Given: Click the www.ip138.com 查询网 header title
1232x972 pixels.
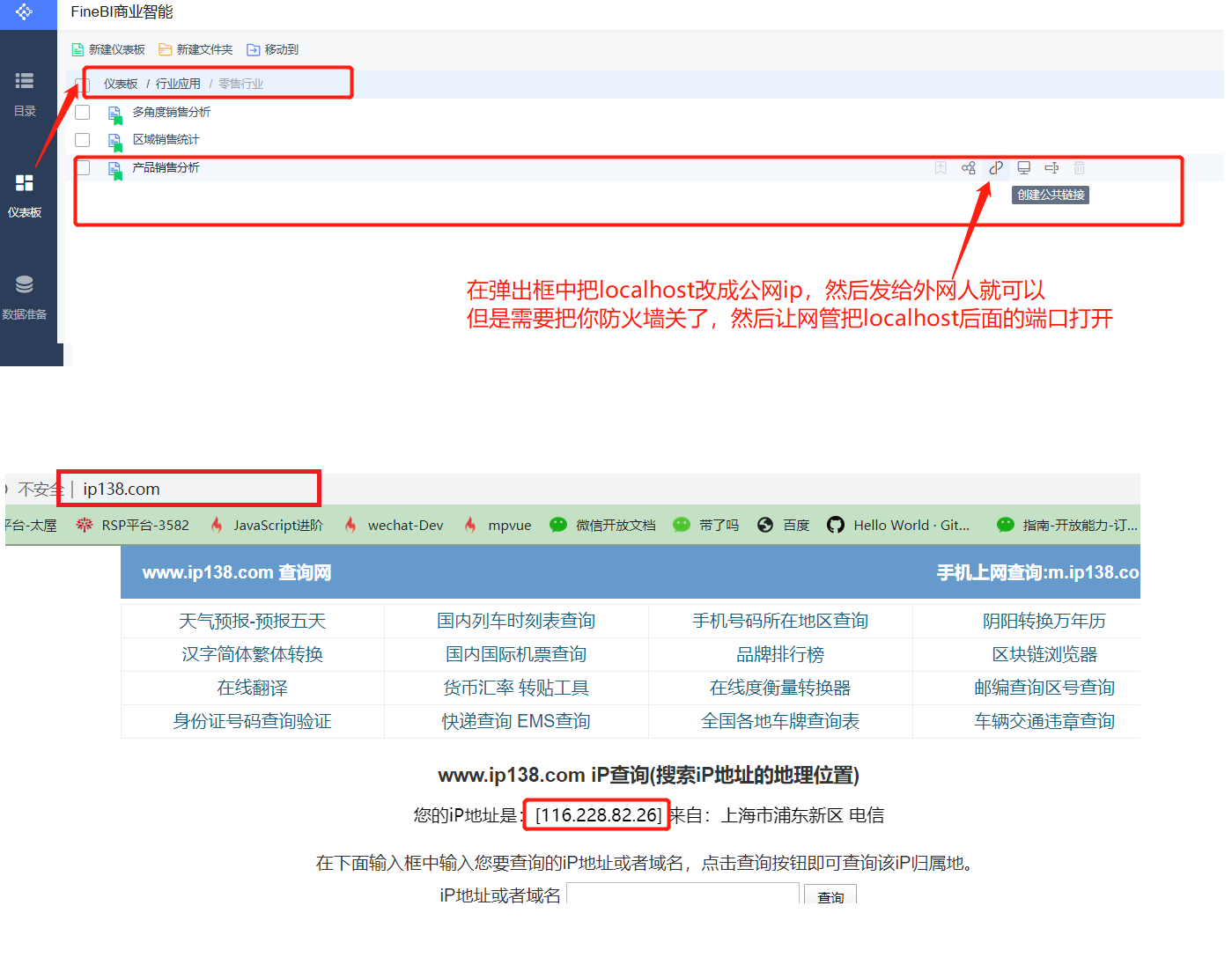Looking at the screenshot, I should (237, 572).
